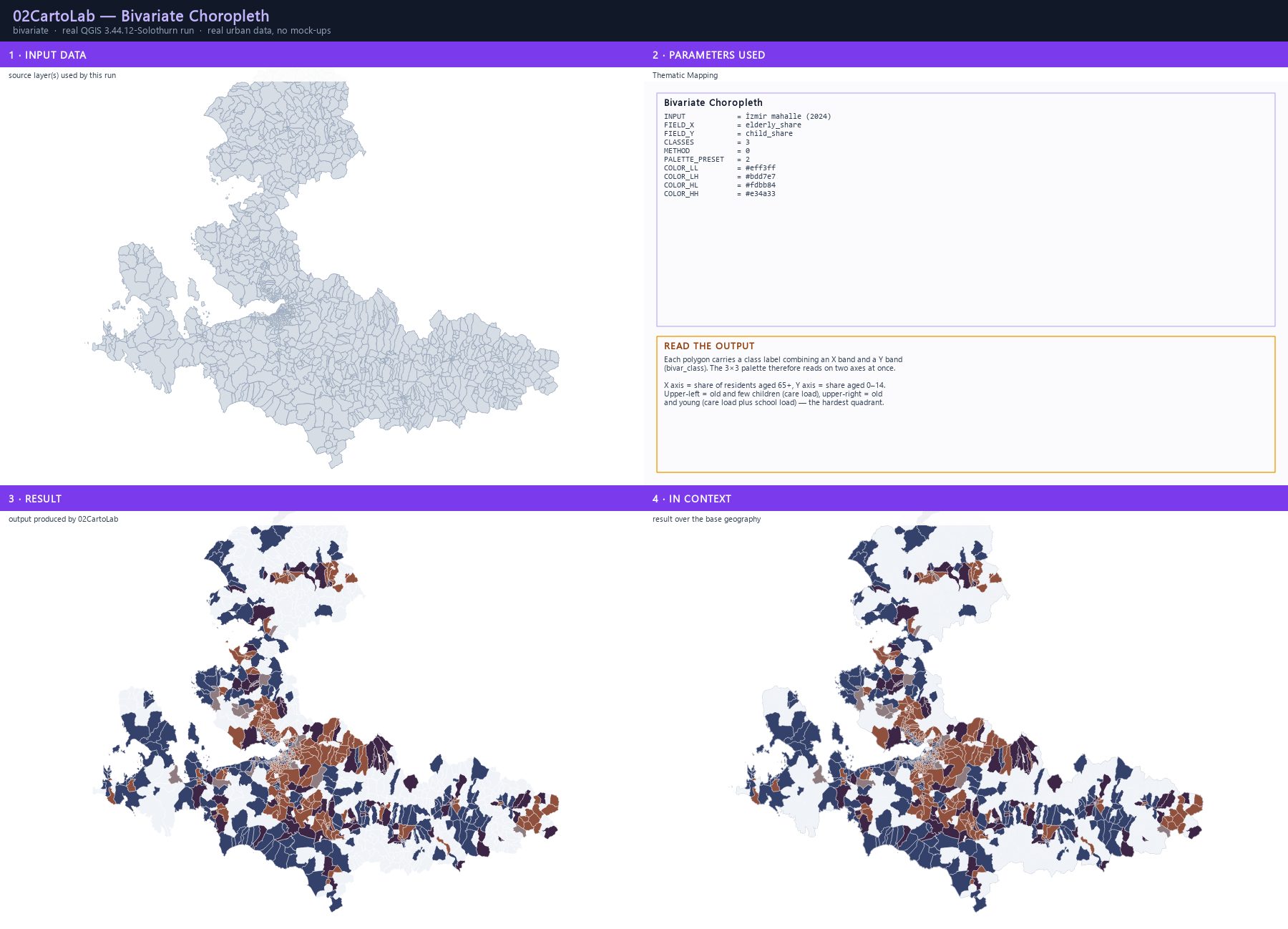This screenshot has height=929, width=1288.
Task: Click the '02CartoLab — Bivariate Choropleth' title
Action: 141,16
